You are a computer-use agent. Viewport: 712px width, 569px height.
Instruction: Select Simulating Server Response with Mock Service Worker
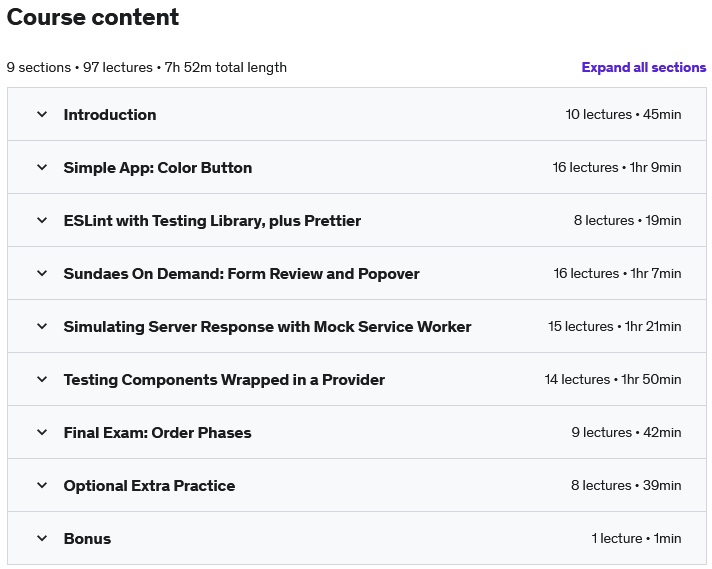pos(267,327)
